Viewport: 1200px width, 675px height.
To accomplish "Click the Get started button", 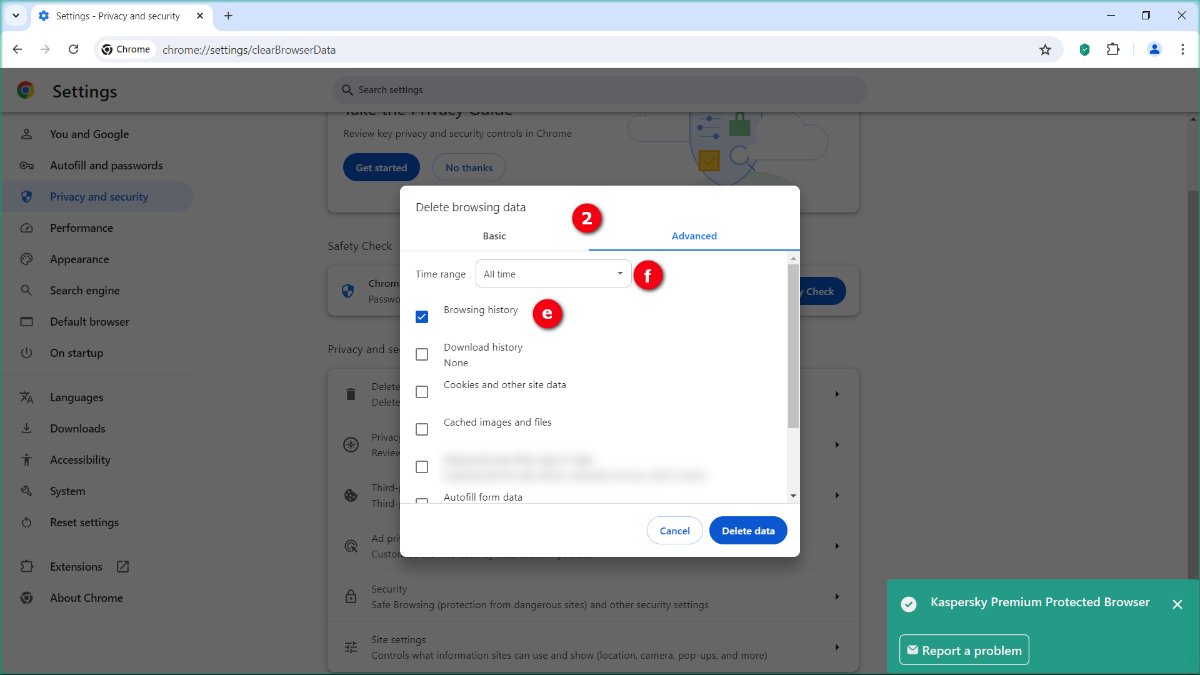I will 381,167.
